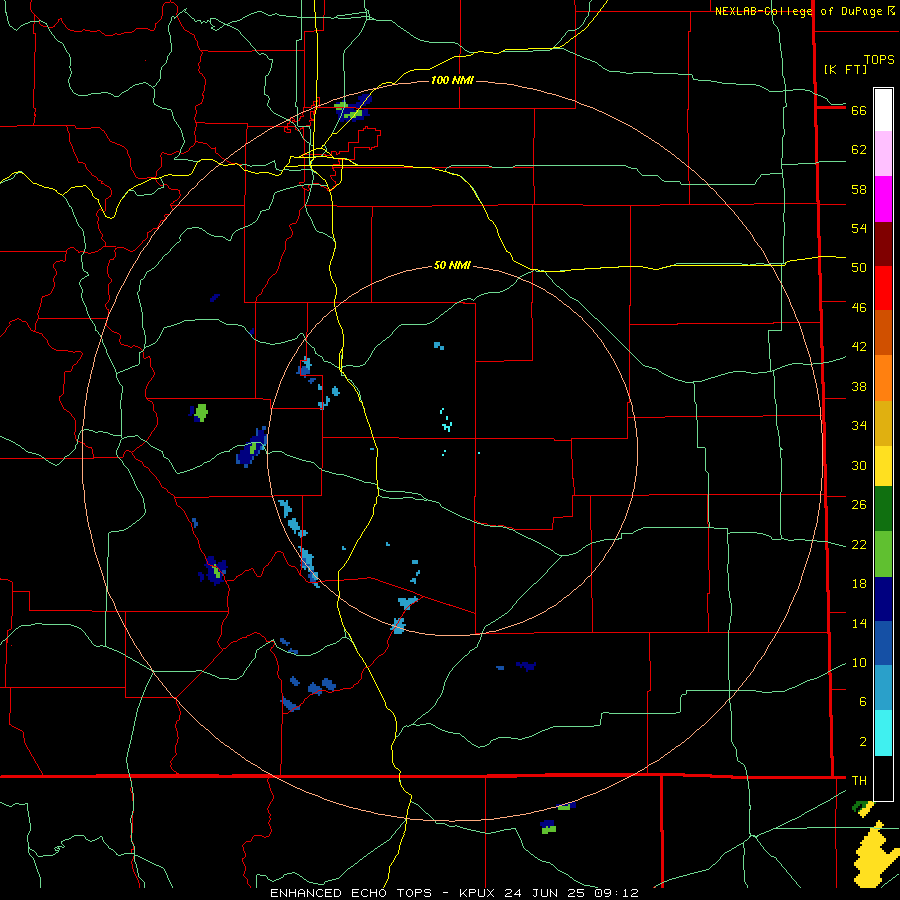The height and width of the screenshot is (900, 900).
Task: Pick the dark green legend swatch
Action: [883, 509]
